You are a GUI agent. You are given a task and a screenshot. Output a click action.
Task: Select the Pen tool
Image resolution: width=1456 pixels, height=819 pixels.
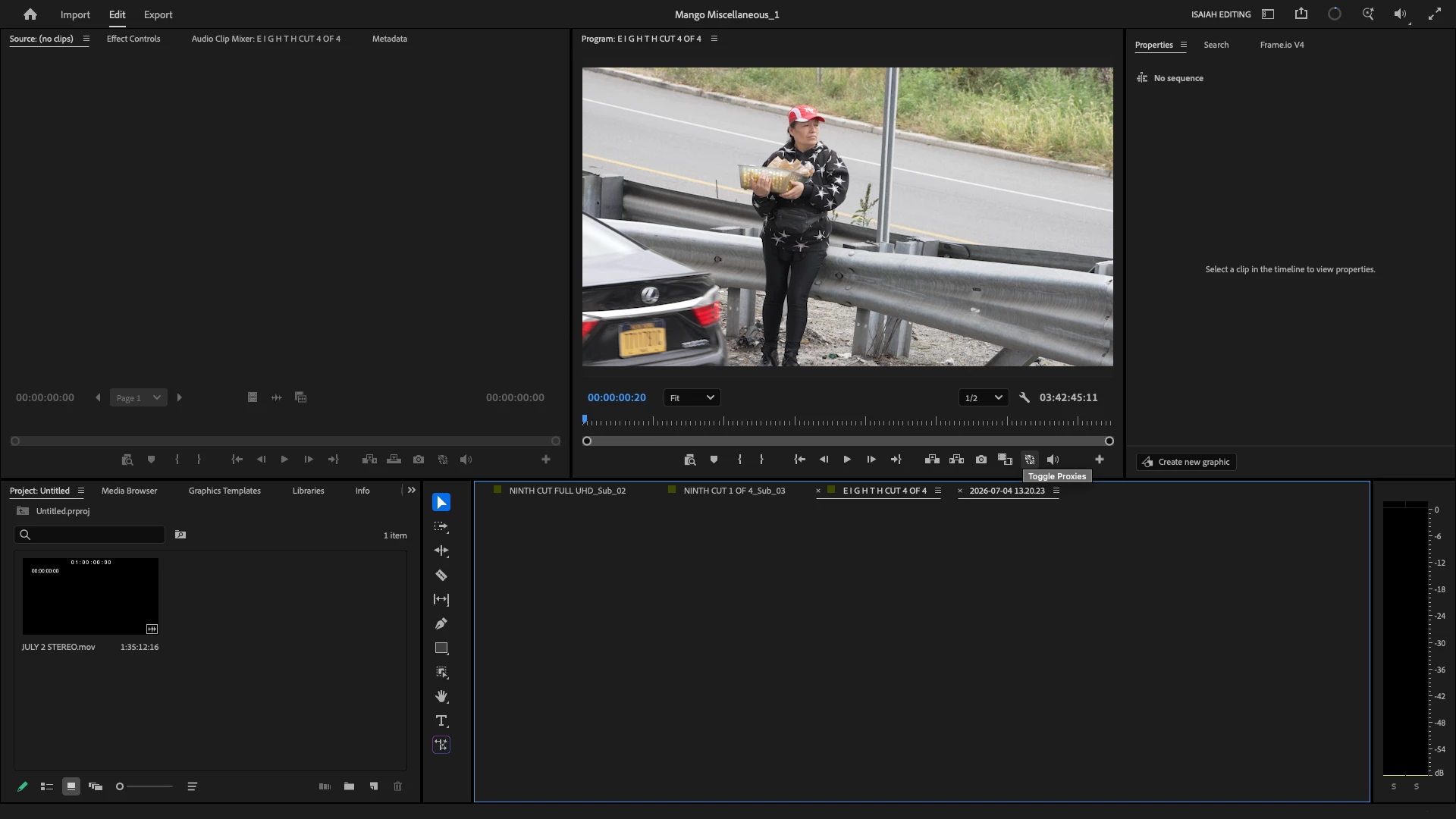[441, 624]
